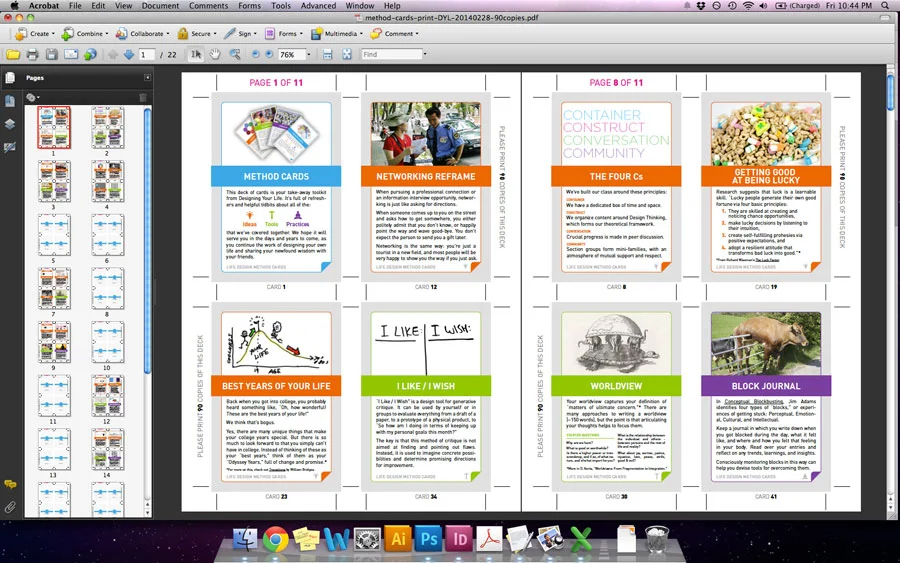
Task: Open the Bookmarks panel icon in sidebar
Action: click(10, 101)
